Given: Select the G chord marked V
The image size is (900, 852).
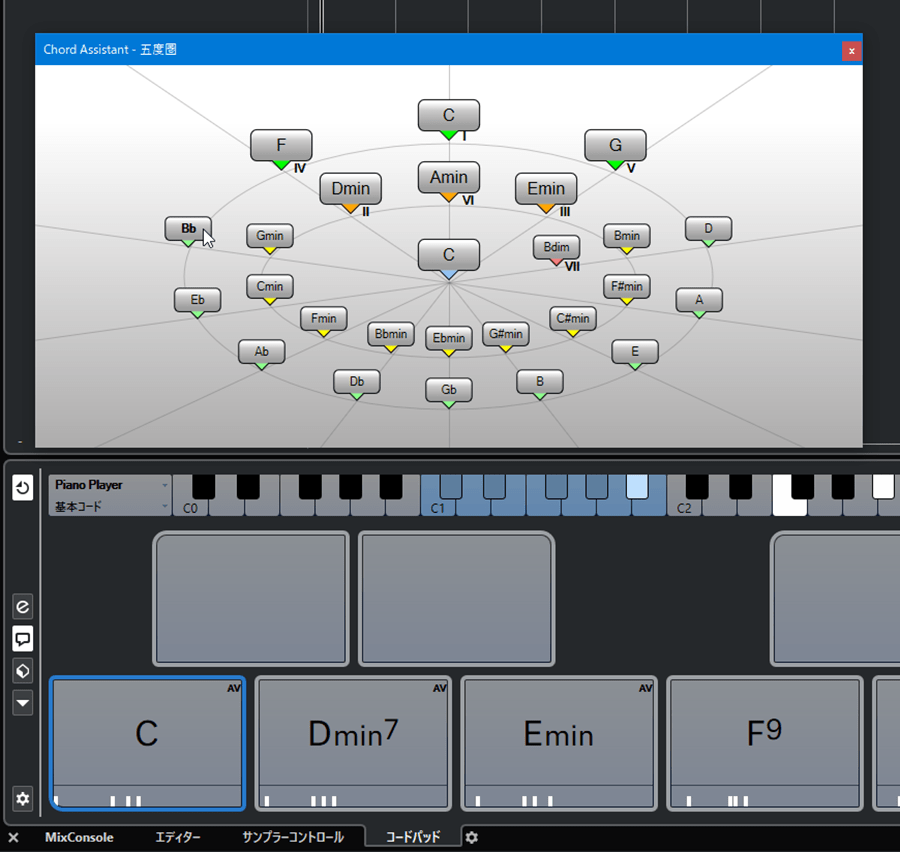Looking at the screenshot, I should tap(615, 145).
